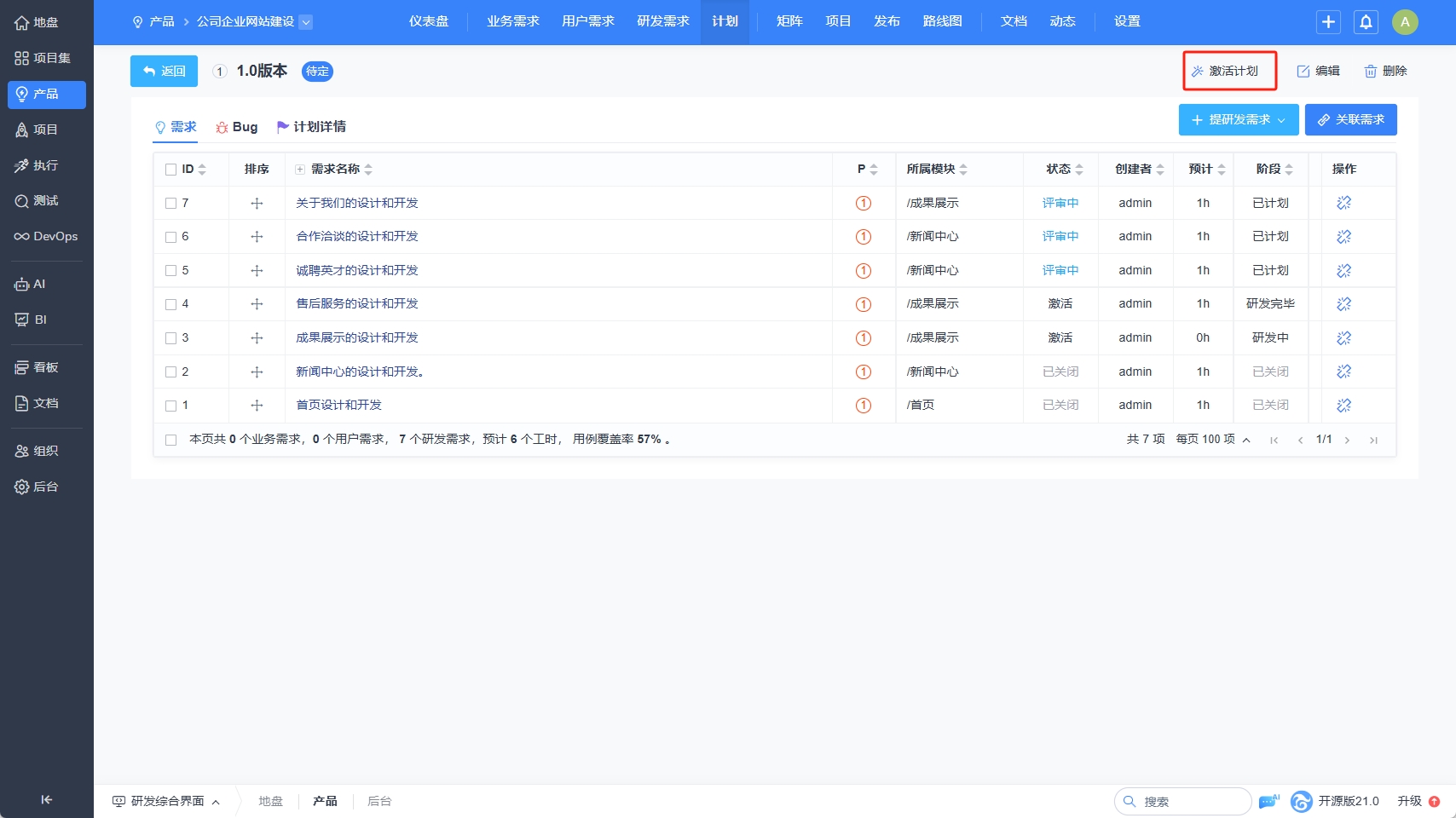Image resolution: width=1456 pixels, height=818 pixels.
Task: Open DevOps in the left sidebar
Action: tap(47, 236)
